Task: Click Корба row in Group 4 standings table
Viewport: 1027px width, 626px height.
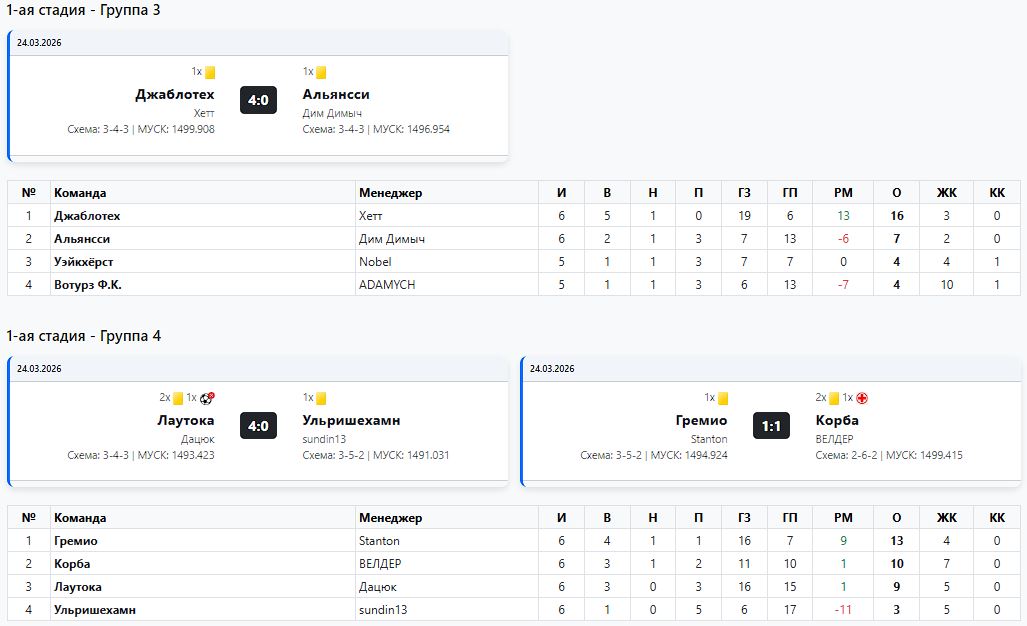Action: 72,564
